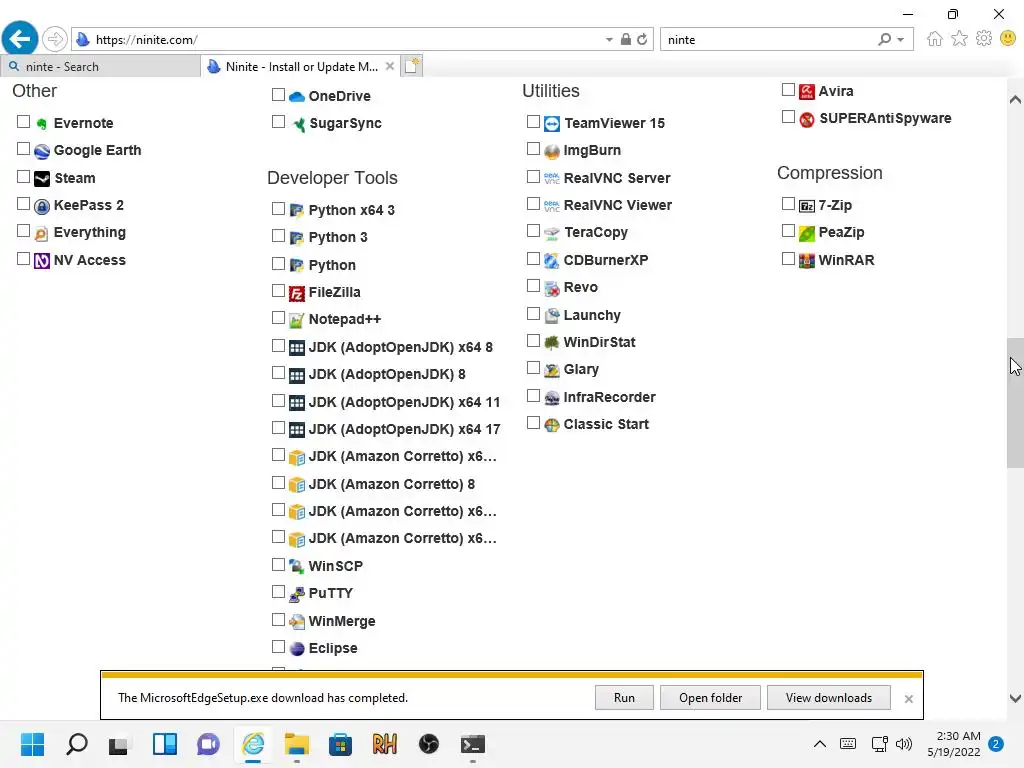Screen dimensions: 1024x768
Task: Click the View downloads button
Action: tap(828, 697)
